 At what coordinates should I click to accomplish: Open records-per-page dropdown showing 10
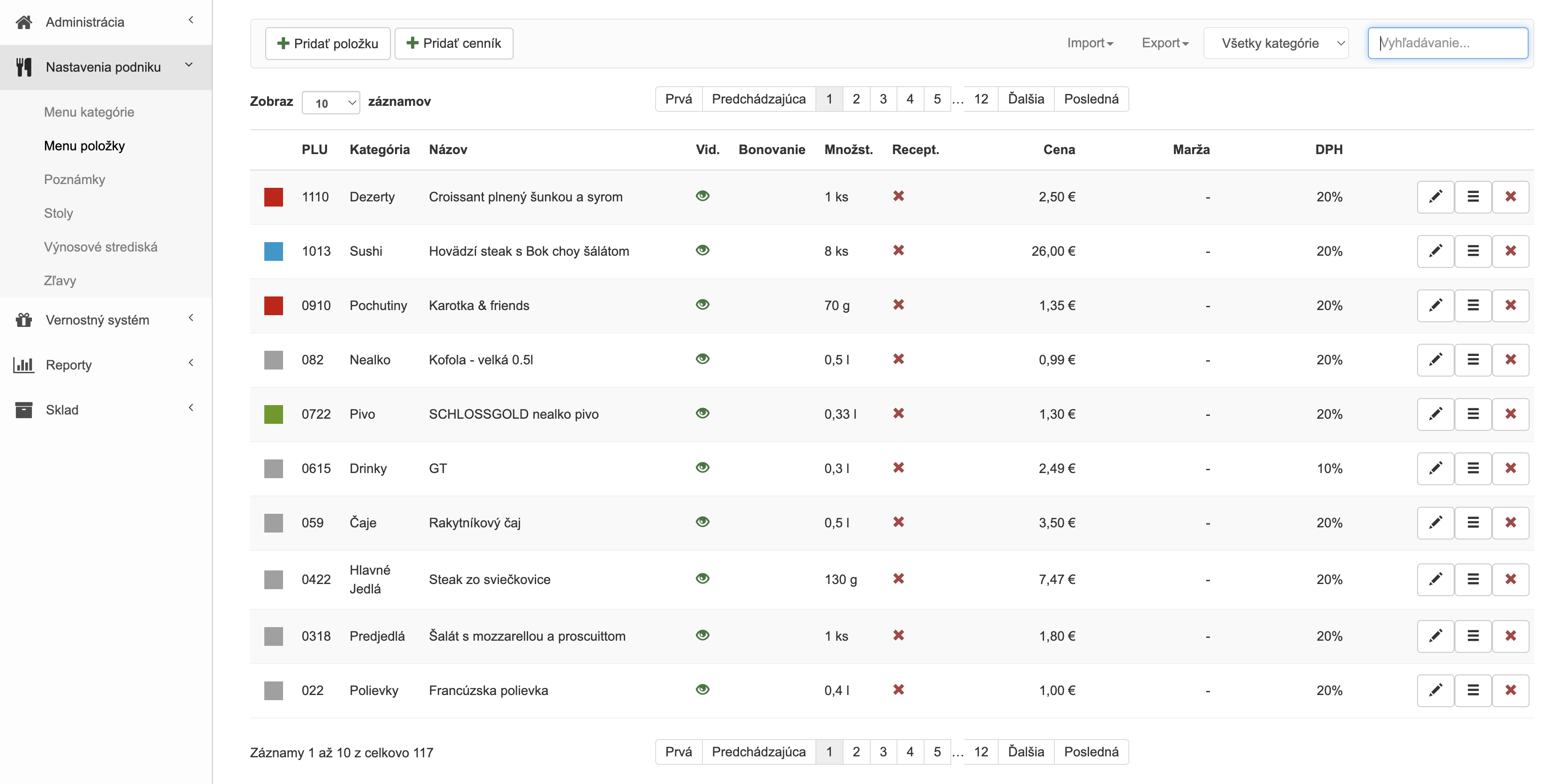pos(330,103)
